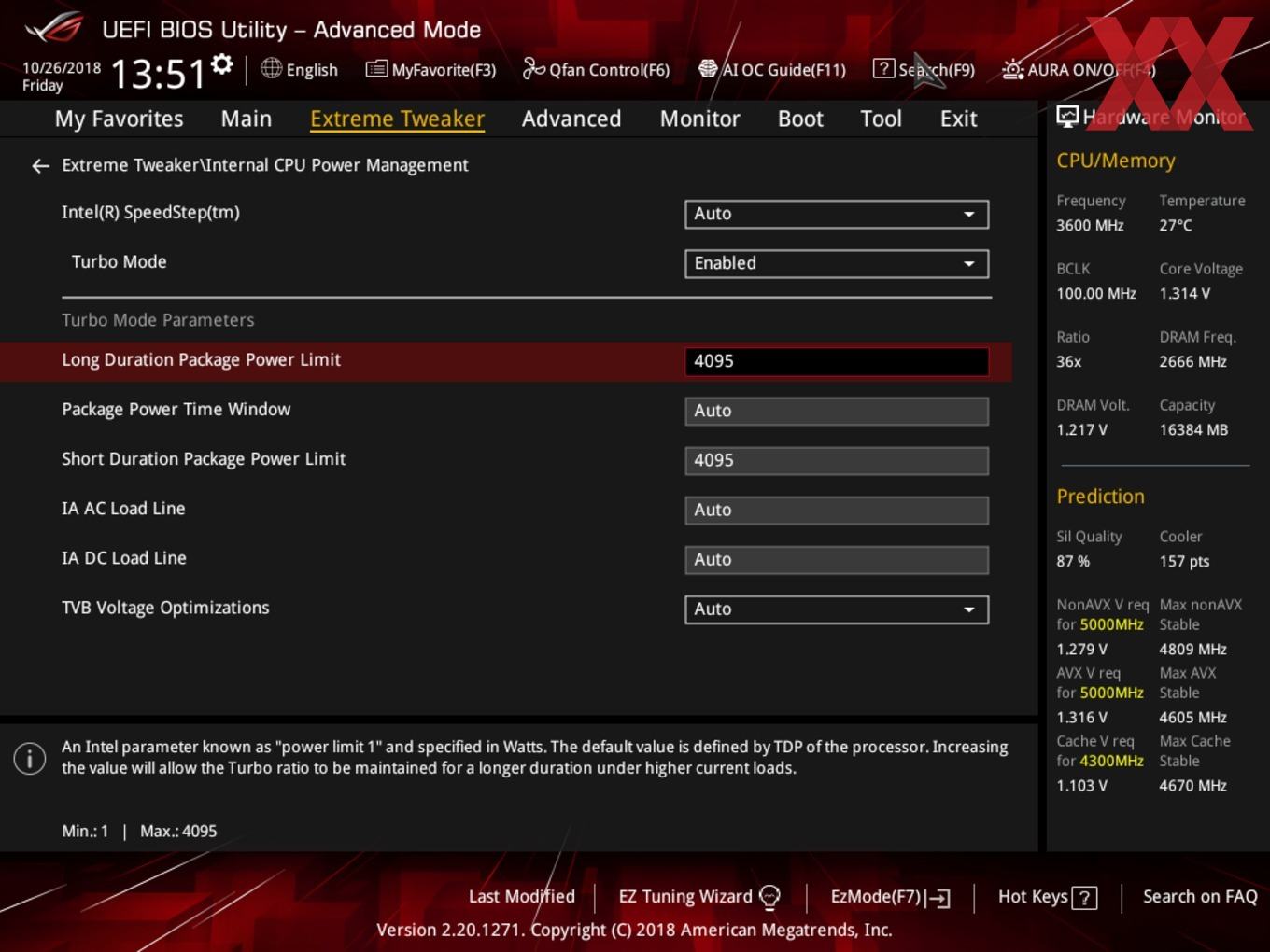
Task: Select the TVB Voltage Optimizations label
Action: pos(165,608)
